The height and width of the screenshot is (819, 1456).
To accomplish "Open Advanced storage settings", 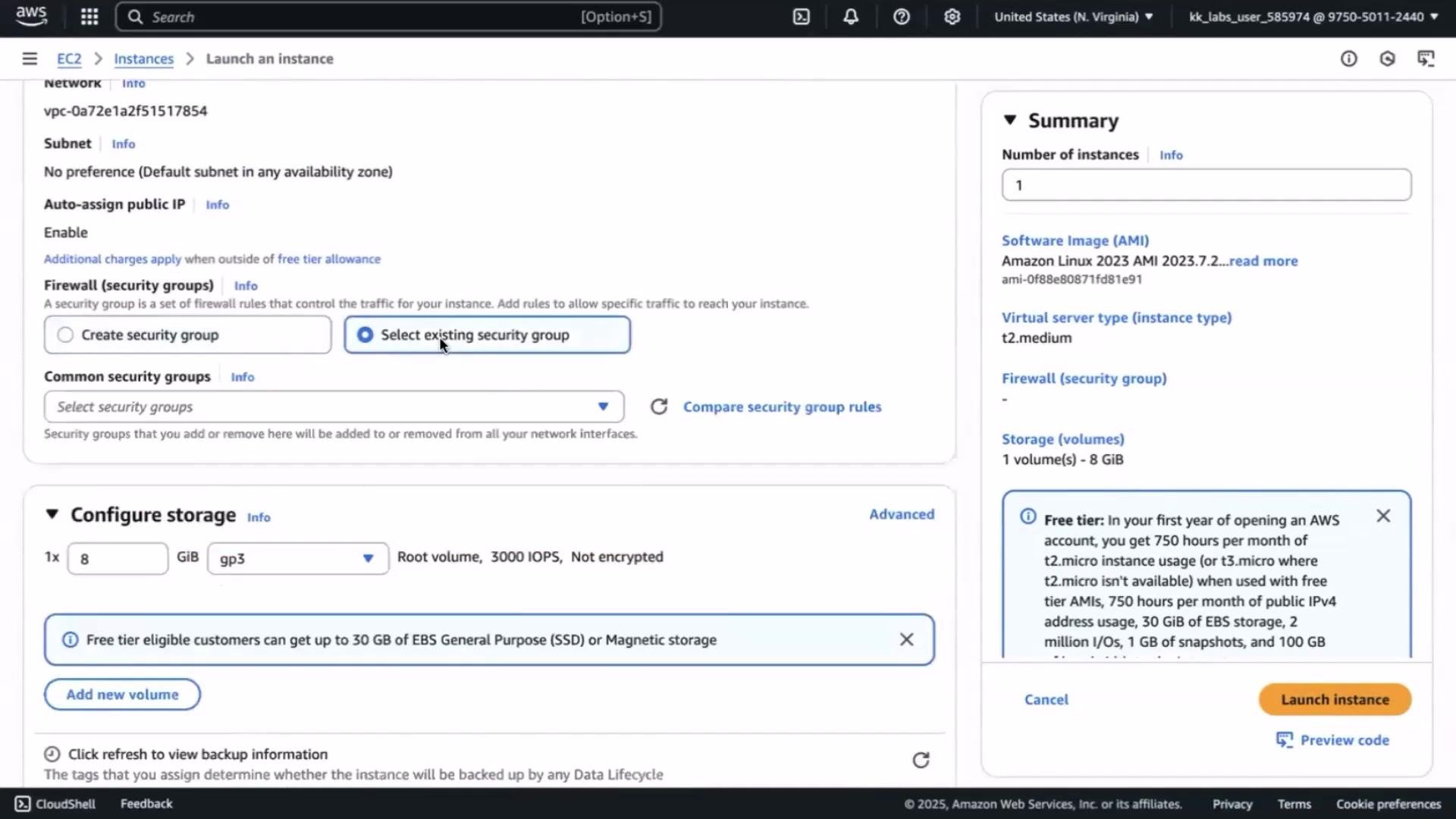I will [902, 513].
